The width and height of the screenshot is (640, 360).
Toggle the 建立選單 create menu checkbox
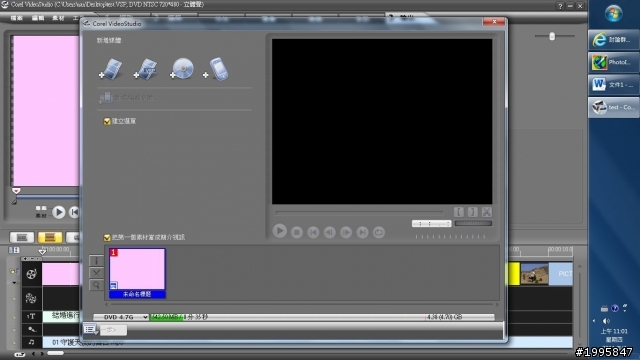(107, 121)
